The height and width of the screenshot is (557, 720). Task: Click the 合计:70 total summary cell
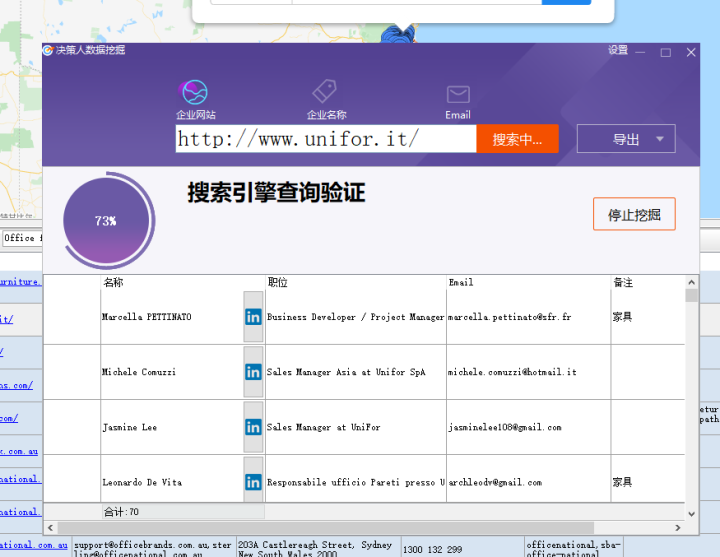183,512
